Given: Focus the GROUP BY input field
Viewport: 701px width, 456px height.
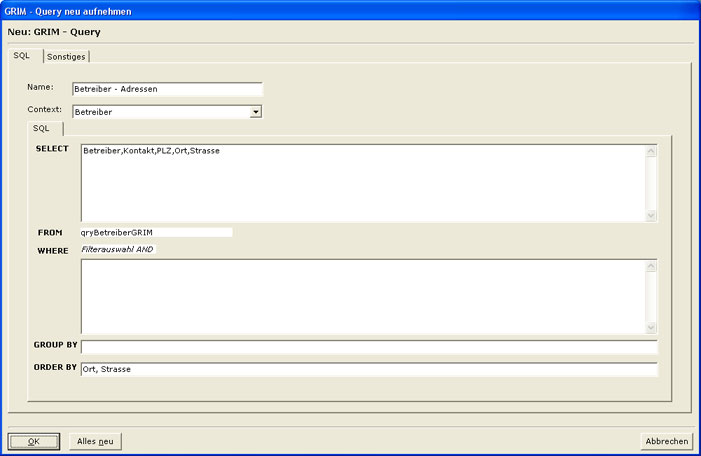Looking at the screenshot, I should point(368,347).
